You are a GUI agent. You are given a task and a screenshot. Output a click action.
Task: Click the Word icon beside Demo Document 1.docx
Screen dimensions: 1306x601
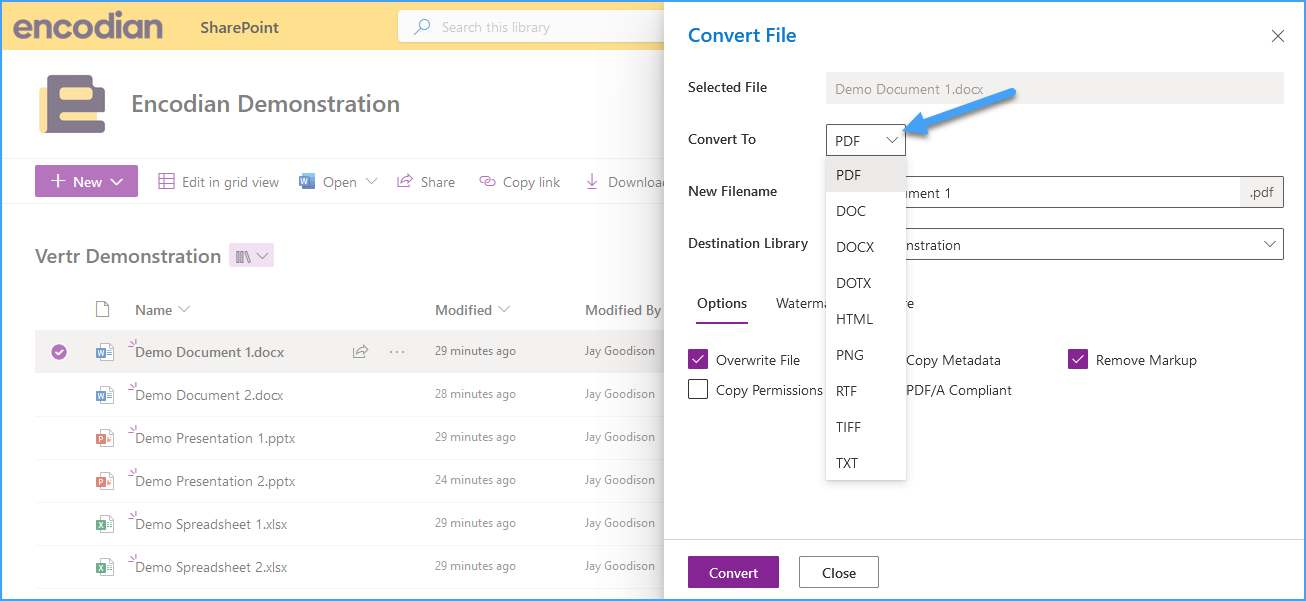click(103, 352)
